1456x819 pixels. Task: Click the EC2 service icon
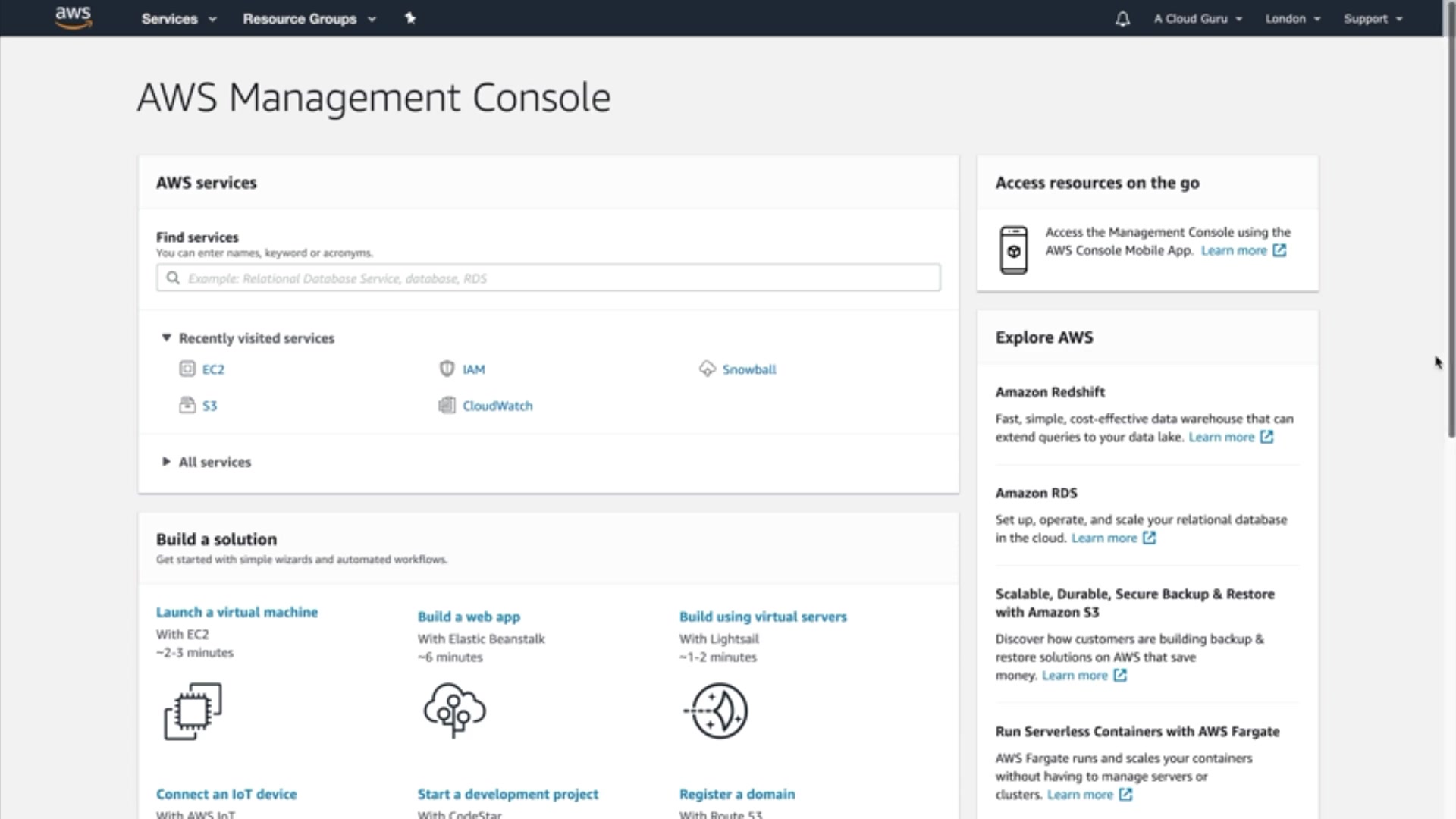pyautogui.click(x=187, y=369)
